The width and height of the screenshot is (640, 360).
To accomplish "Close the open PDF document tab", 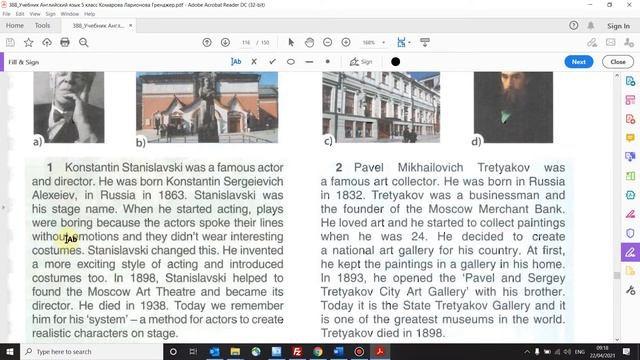I will 131,25.
